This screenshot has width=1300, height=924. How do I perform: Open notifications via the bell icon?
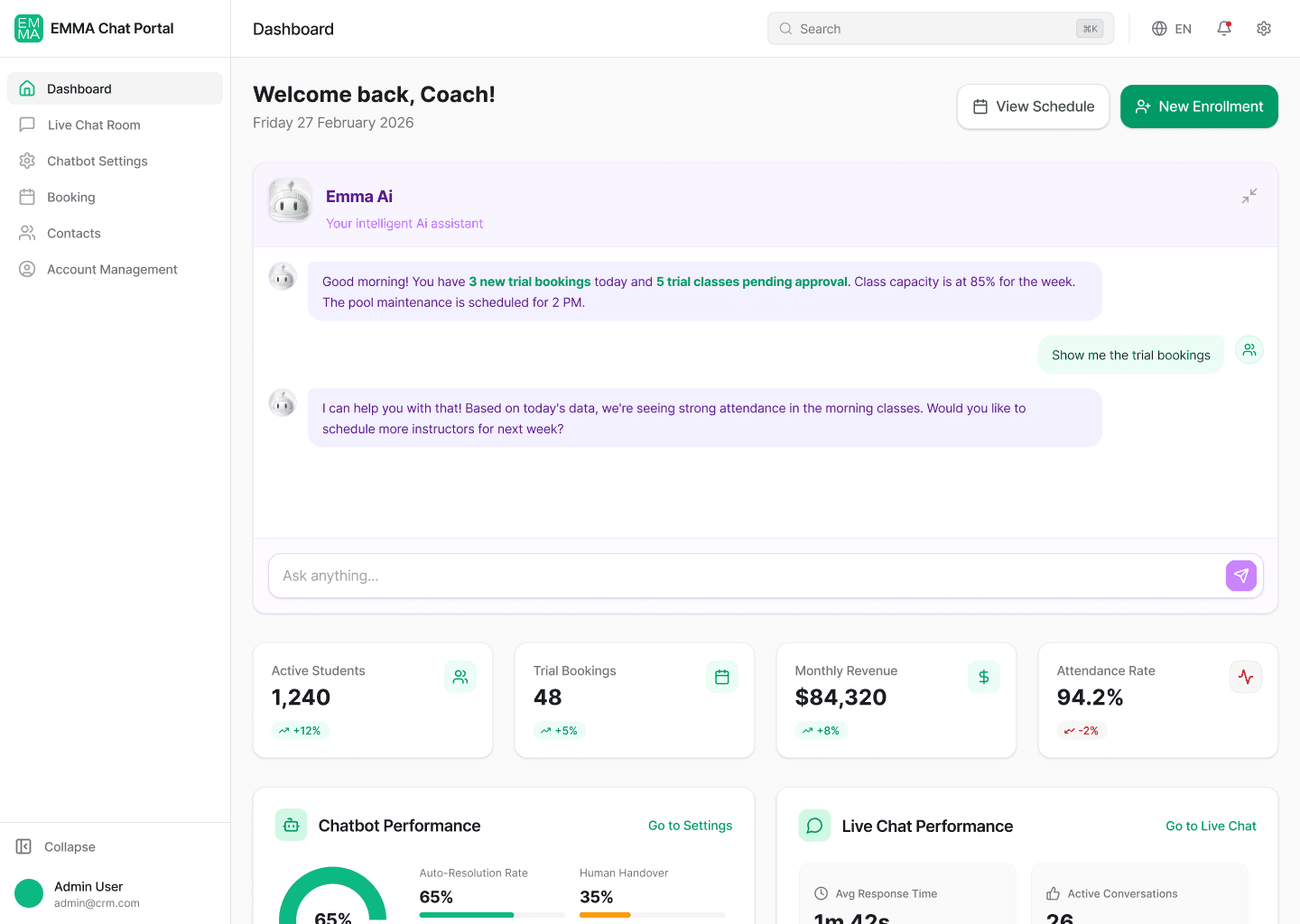[1223, 28]
